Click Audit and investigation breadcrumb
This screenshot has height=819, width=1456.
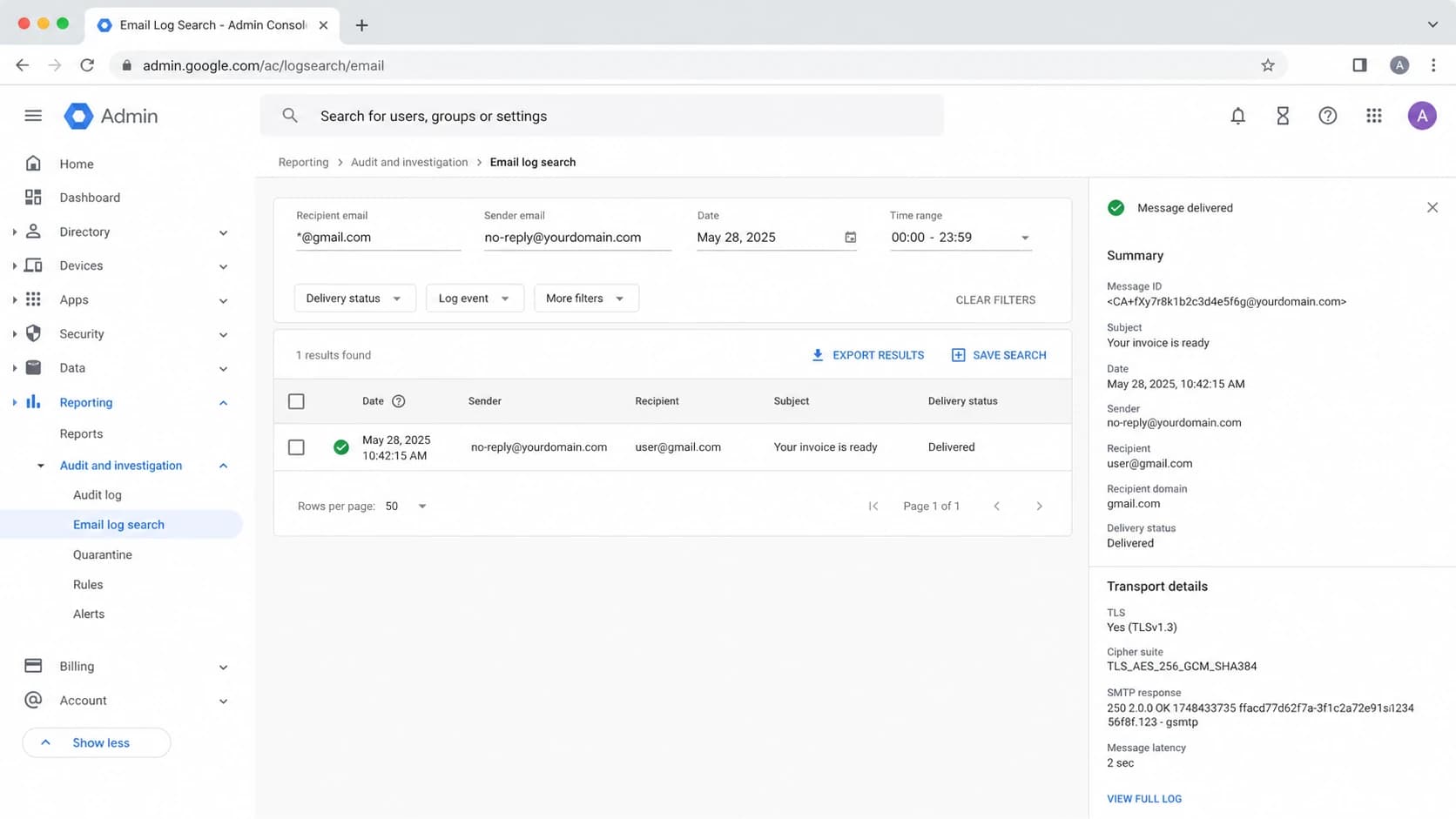(x=409, y=162)
